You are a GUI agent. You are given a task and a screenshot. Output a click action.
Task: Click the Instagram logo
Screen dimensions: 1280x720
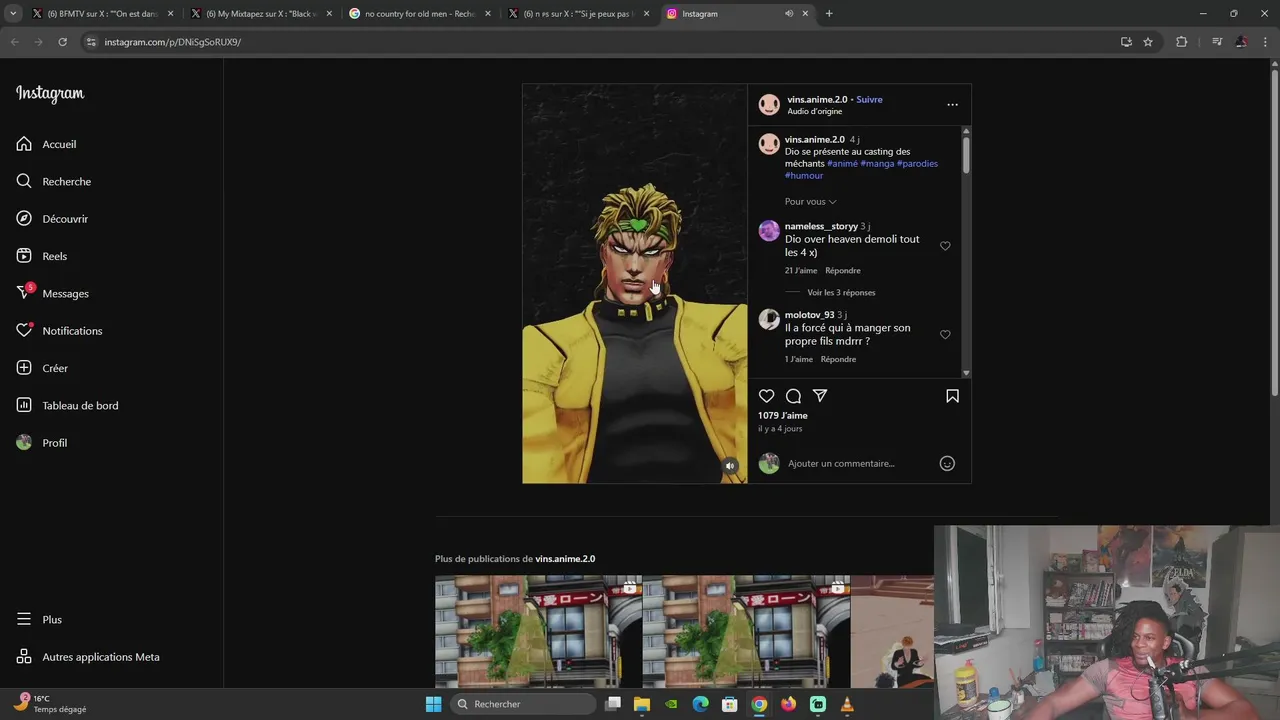pos(50,94)
